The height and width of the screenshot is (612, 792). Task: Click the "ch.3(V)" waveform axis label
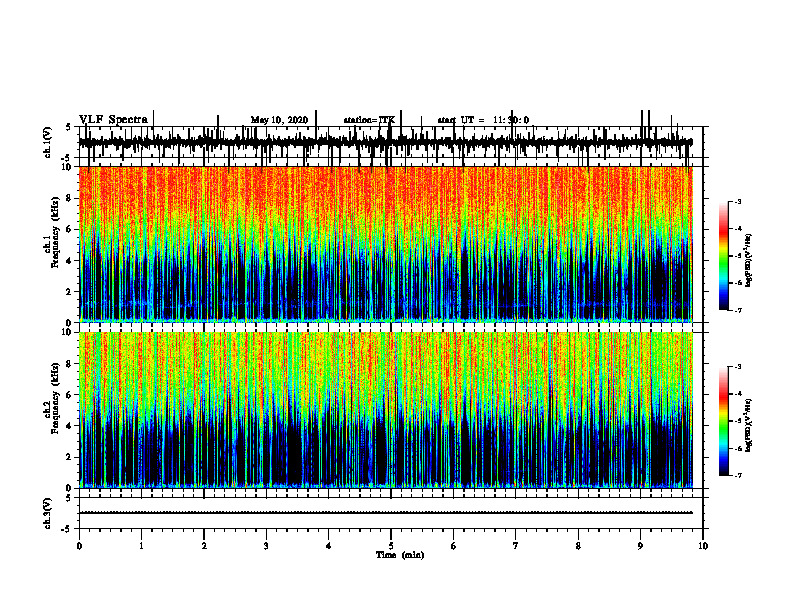(x=48, y=513)
